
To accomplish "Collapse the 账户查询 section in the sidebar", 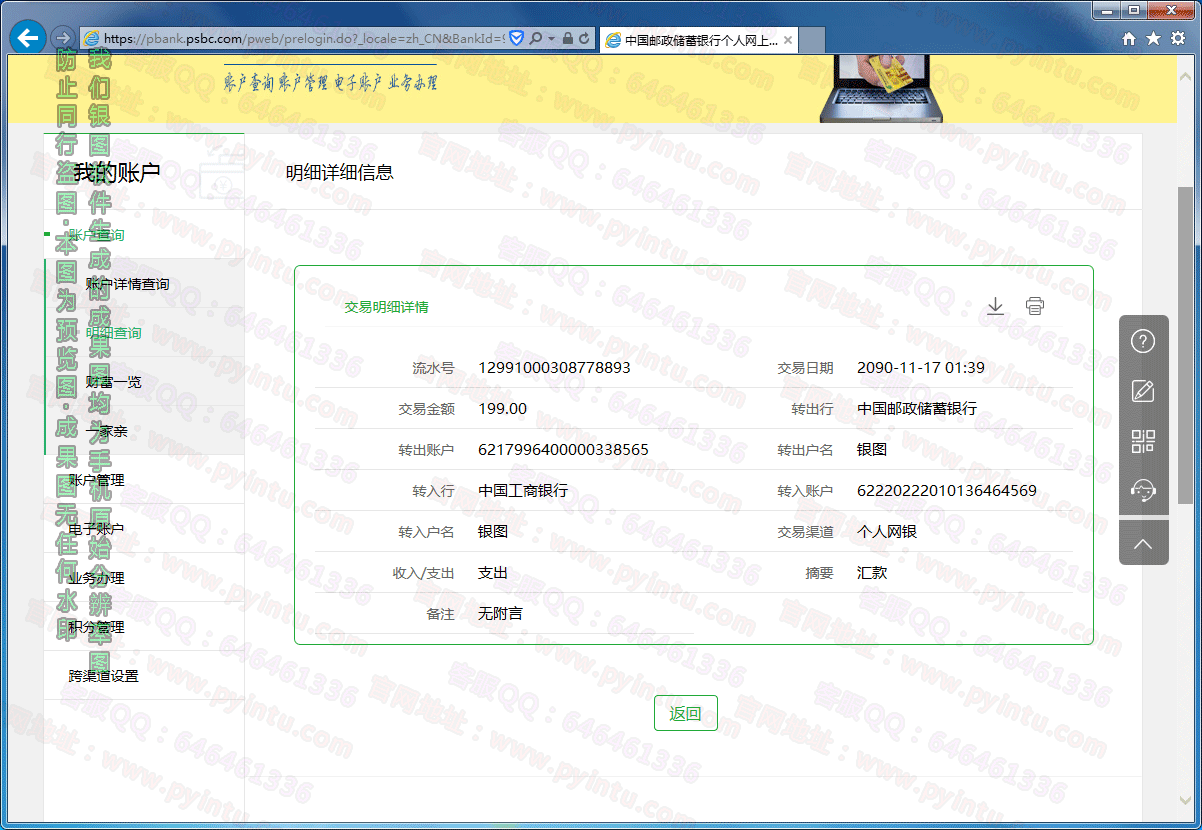I will coord(96,235).
